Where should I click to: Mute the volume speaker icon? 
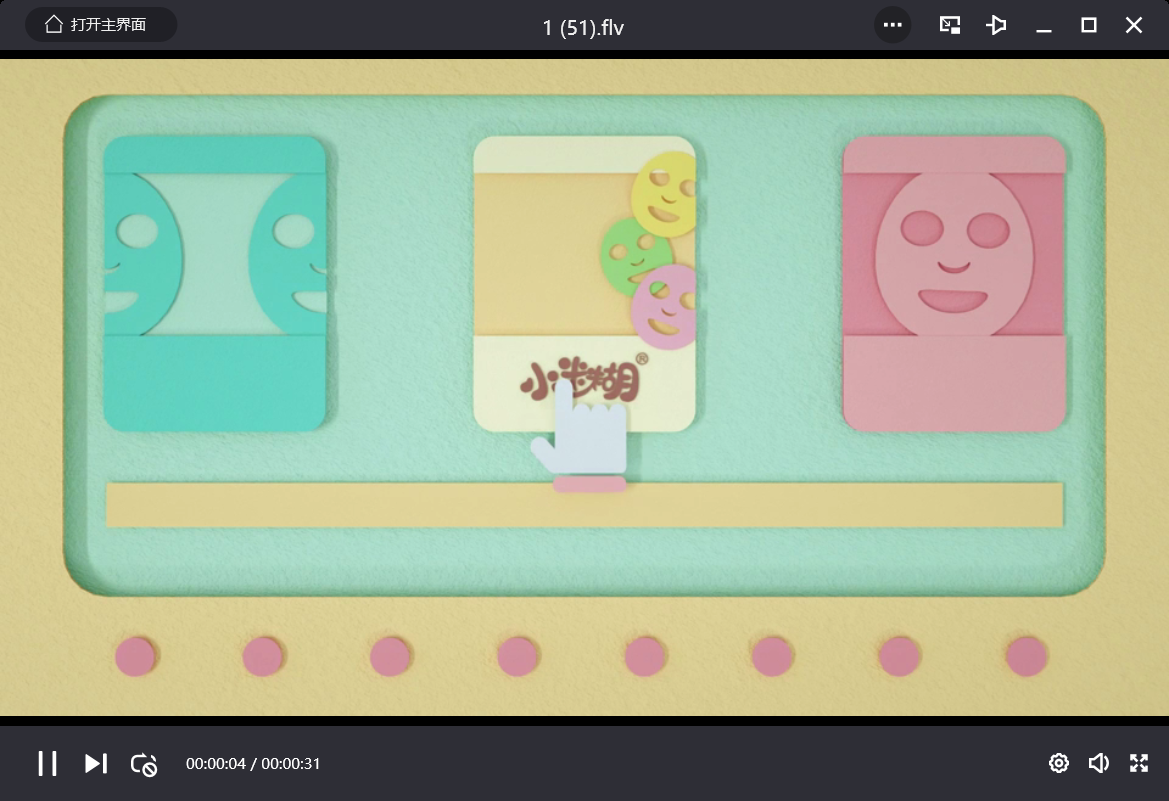click(x=1098, y=763)
